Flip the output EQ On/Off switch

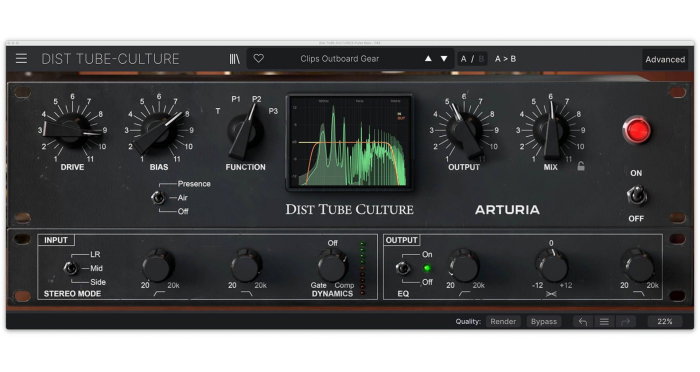tap(403, 268)
